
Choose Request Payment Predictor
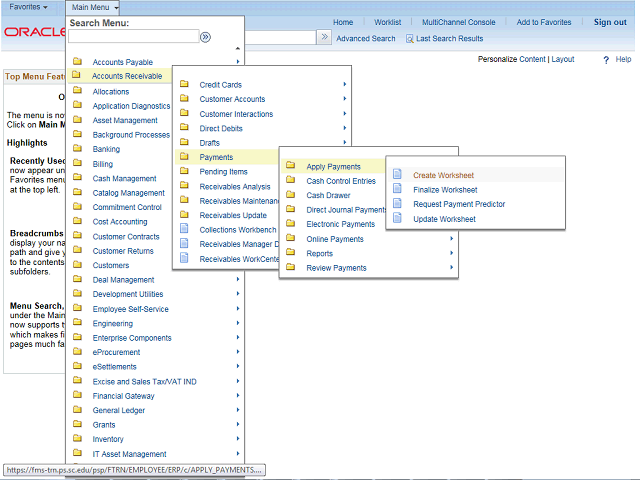pos(459,204)
